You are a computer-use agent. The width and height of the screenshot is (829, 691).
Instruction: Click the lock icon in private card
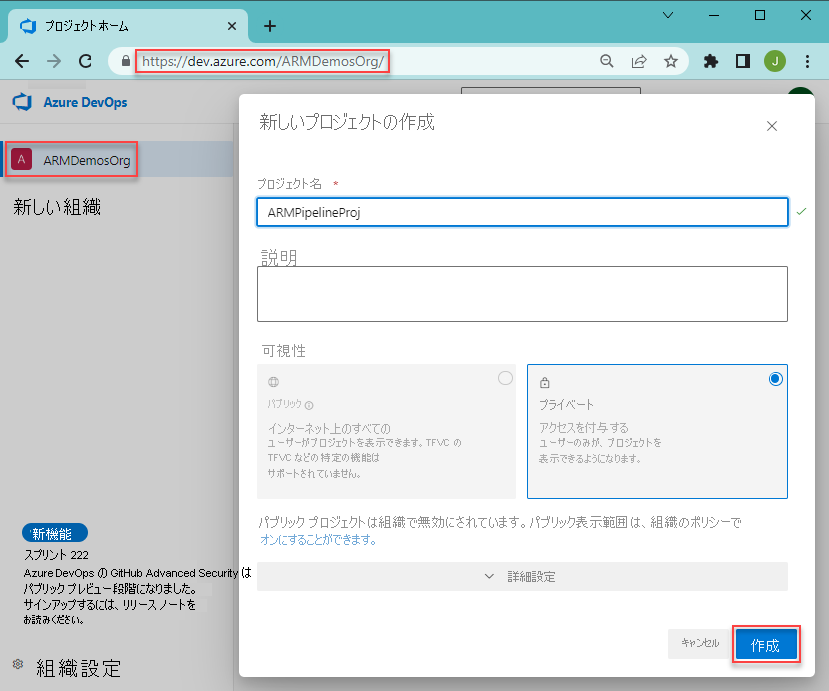pyautogui.click(x=545, y=382)
